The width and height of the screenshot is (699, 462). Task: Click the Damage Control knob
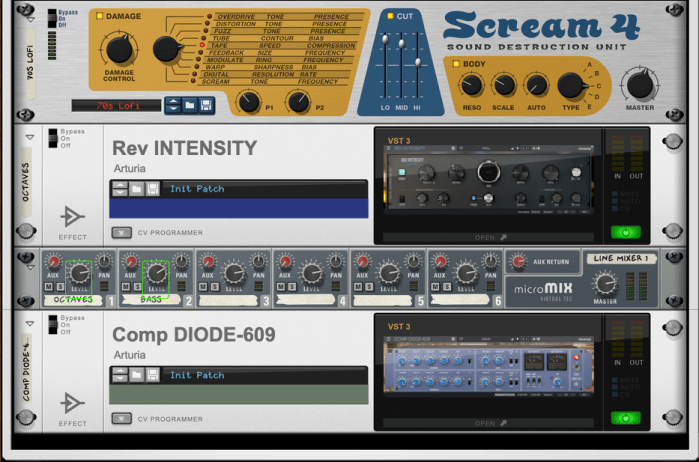pos(119,47)
